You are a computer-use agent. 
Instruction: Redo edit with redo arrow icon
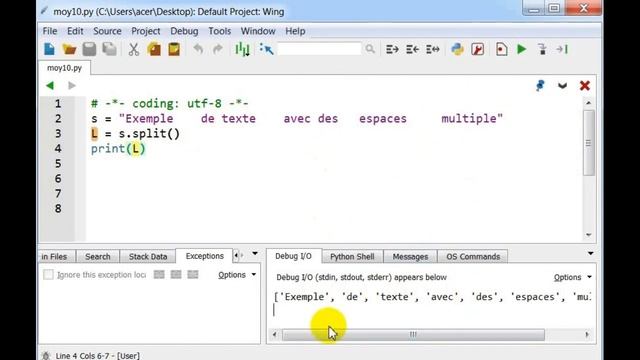pos(218,49)
